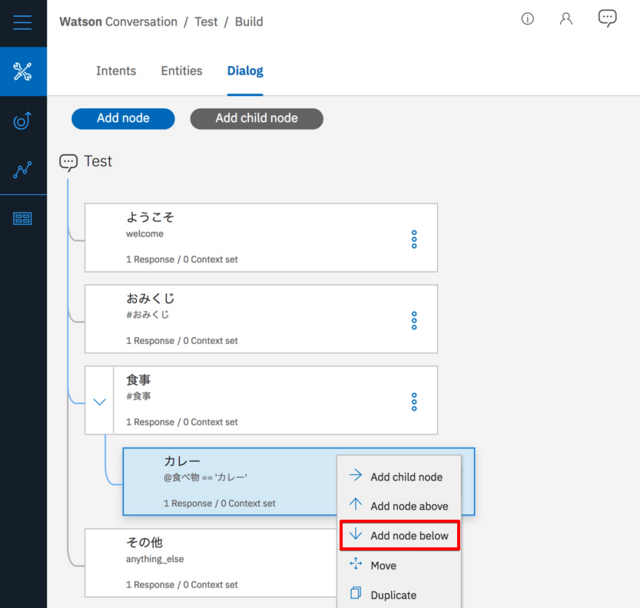Click Watson Conversation breadcrumb link
Viewport: 640px width, 608px height.
[x=118, y=22]
